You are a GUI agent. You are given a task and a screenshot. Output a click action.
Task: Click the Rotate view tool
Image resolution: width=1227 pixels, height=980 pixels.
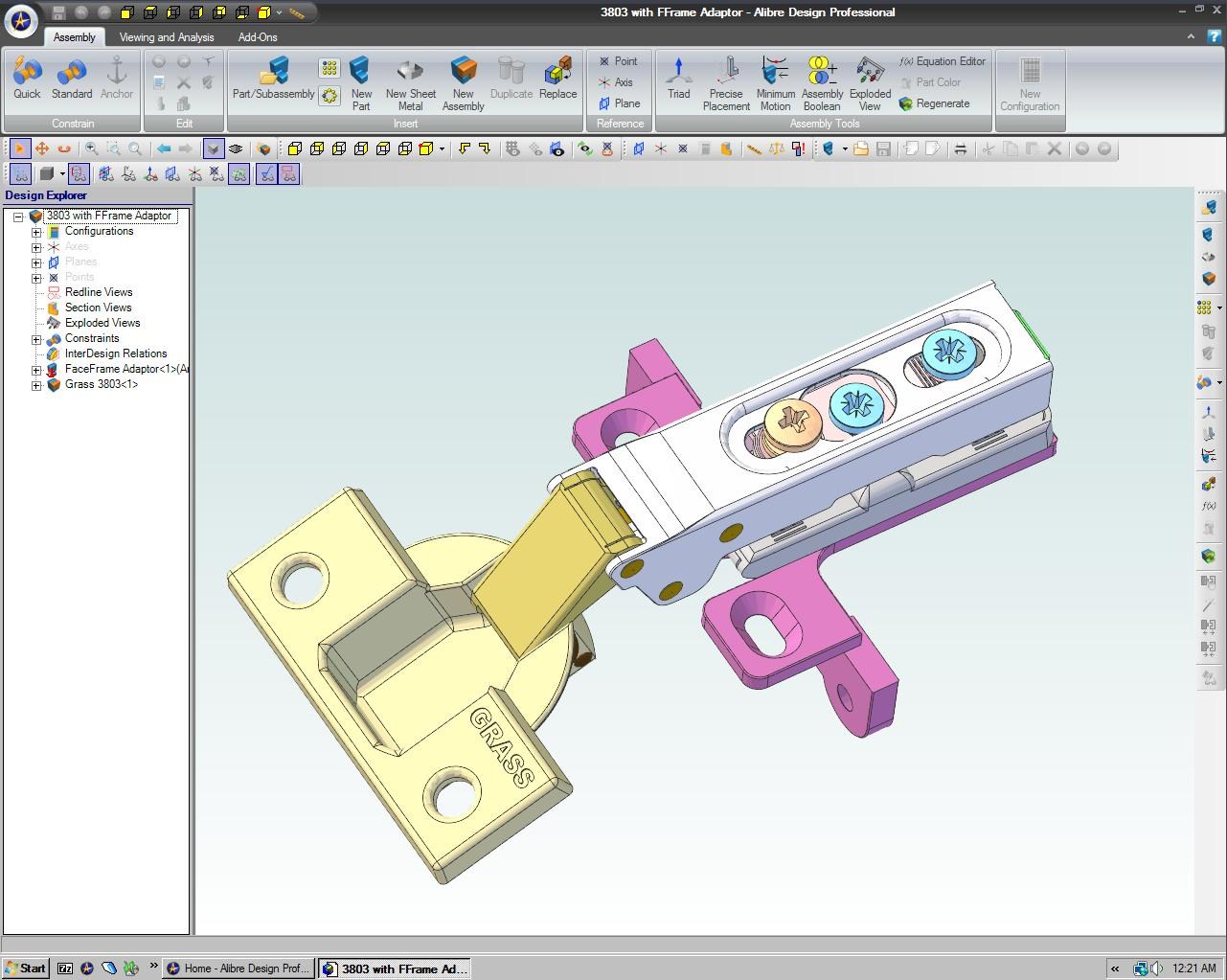pos(64,148)
